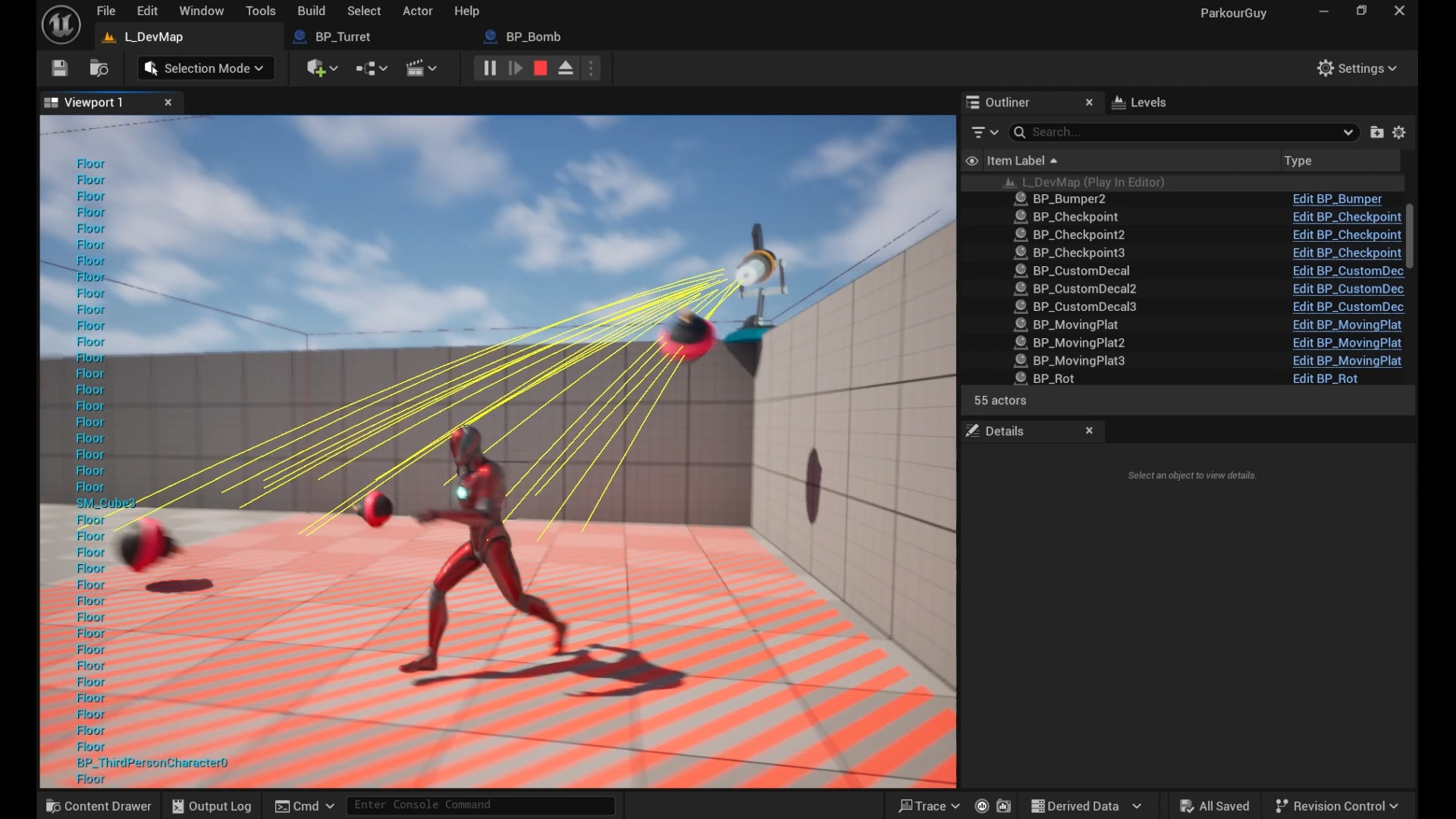
Task: Select BP_MovingPlat2 row in Outliner
Action: 1182,343
